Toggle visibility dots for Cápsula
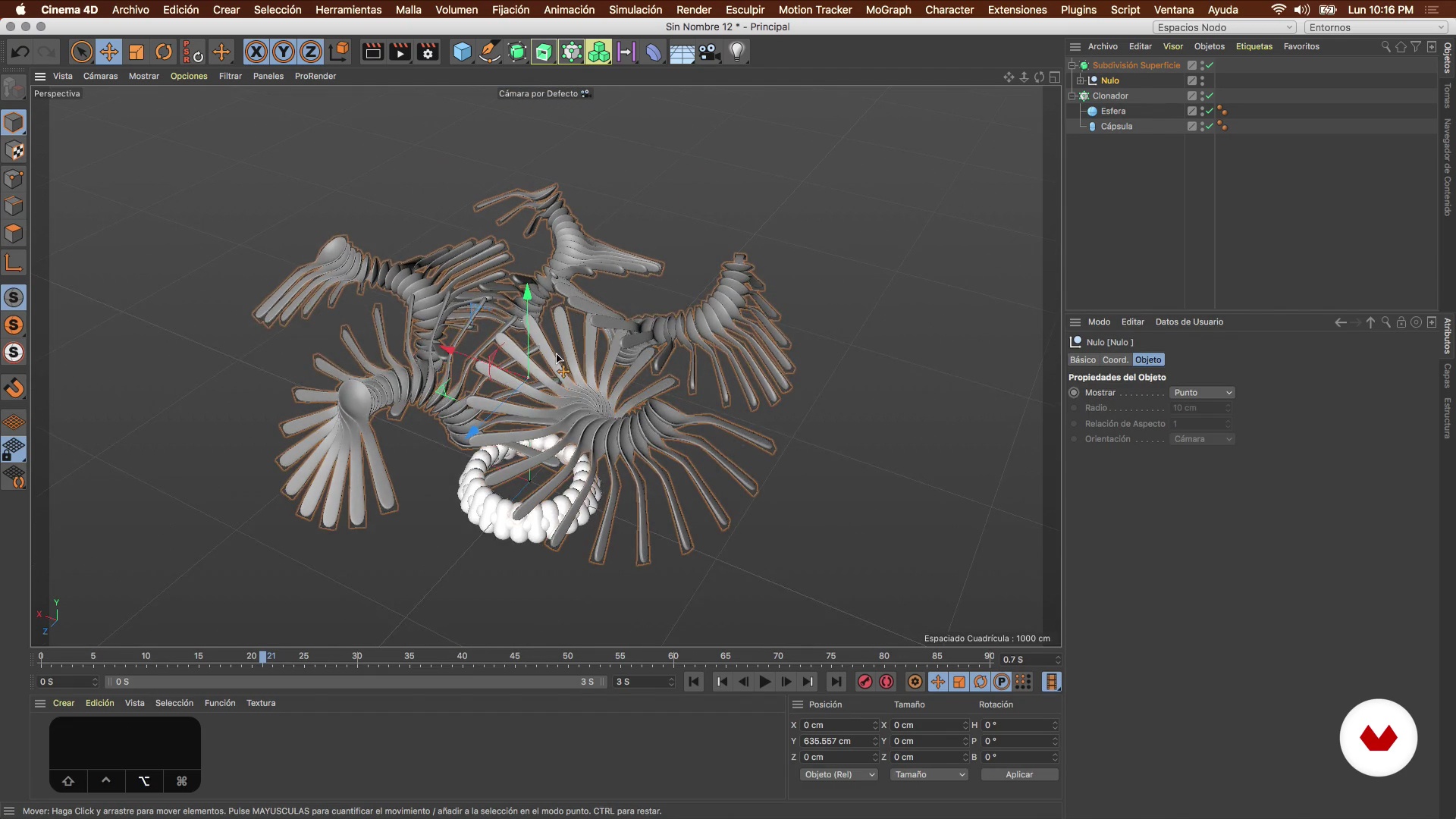Viewport: 1456px width, 819px height. (x=1202, y=126)
